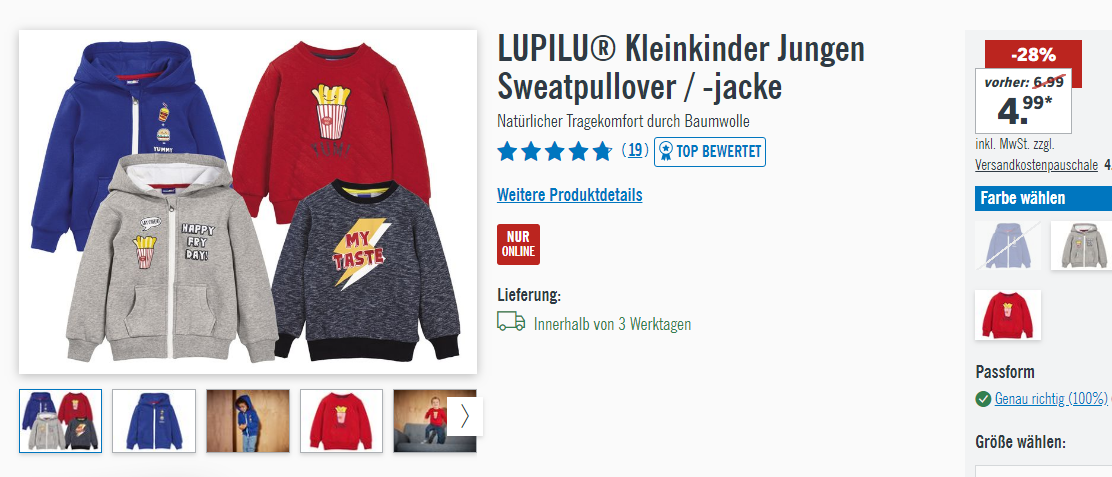The width and height of the screenshot is (1112, 477).
Task: Select the crossed-out blue hoodie color
Action: point(1008,245)
